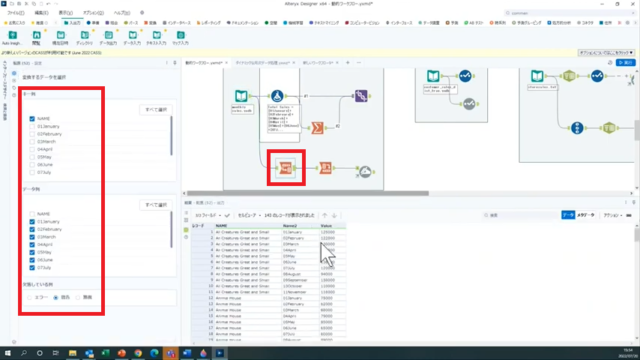Pick the データ入力 input data tool

[132, 38]
